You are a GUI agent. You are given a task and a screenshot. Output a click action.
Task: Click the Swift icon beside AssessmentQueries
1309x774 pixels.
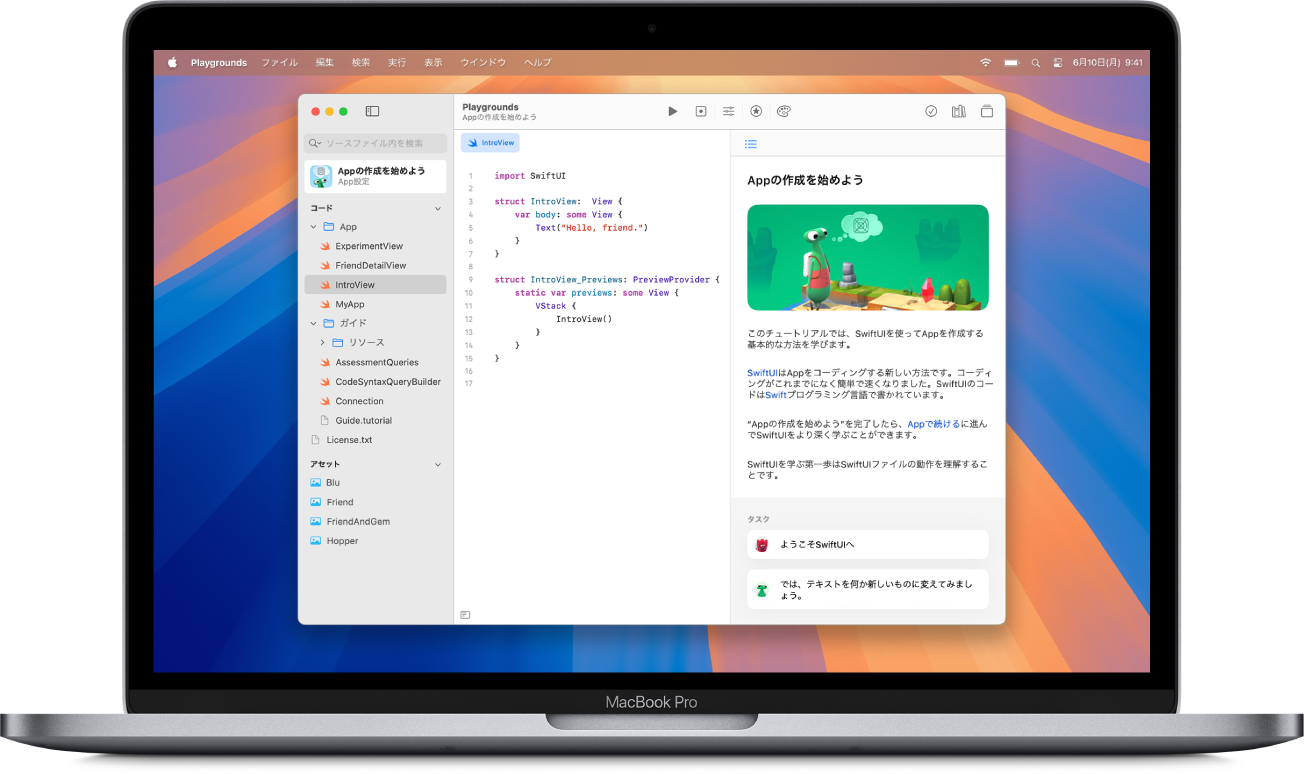pyautogui.click(x=325, y=363)
